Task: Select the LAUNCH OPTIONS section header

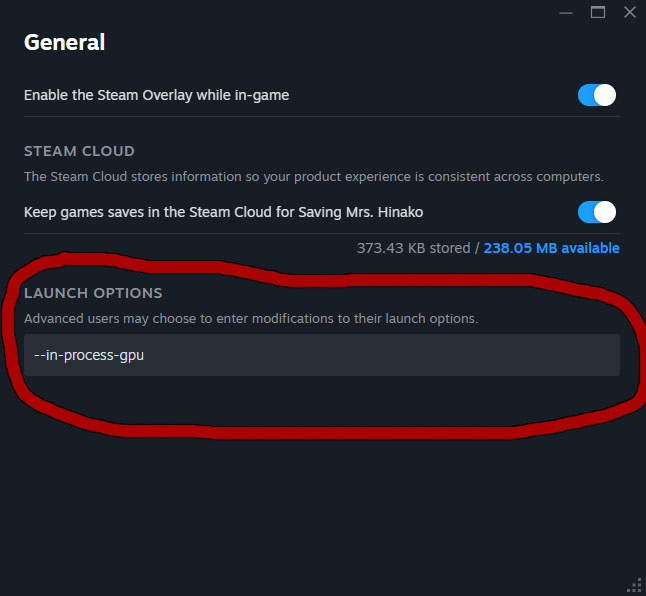Action: pyautogui.click(x=93, y=293)
